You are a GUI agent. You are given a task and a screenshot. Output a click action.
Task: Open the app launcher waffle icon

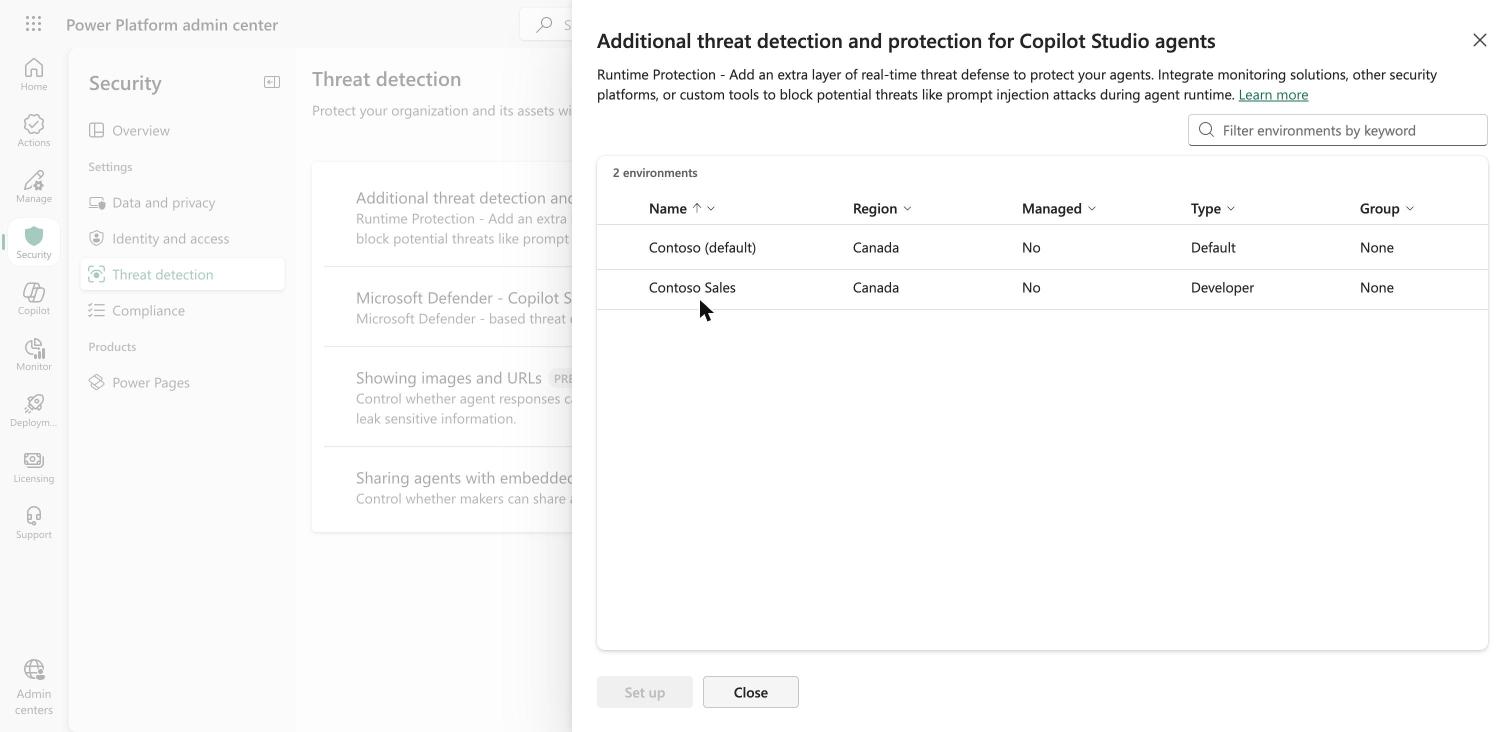[x=33, y=23]
